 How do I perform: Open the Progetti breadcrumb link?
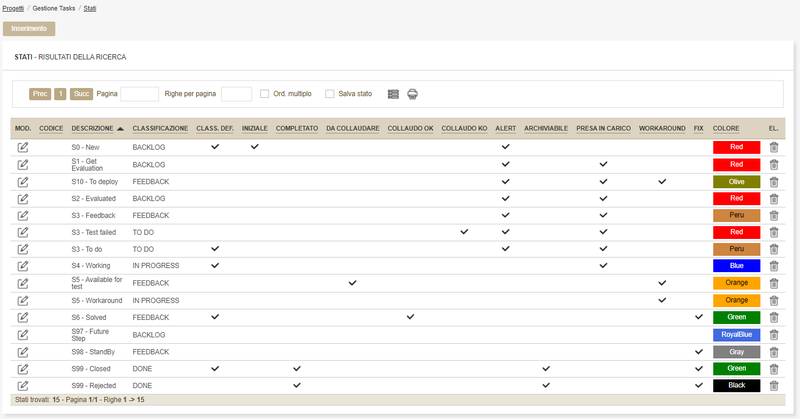coord(14,8)
